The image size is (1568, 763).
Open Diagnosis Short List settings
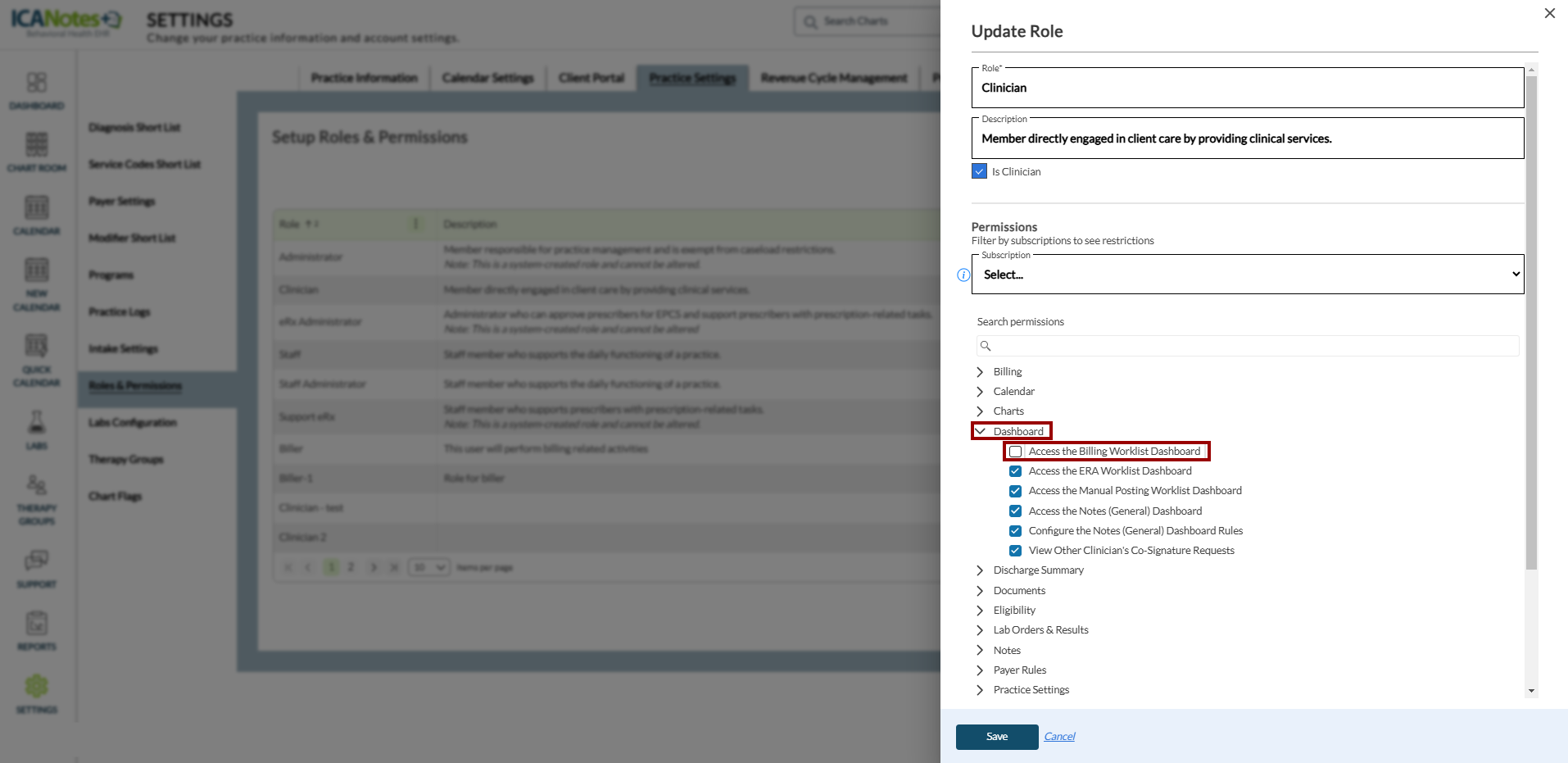click(x=134, y=128)
